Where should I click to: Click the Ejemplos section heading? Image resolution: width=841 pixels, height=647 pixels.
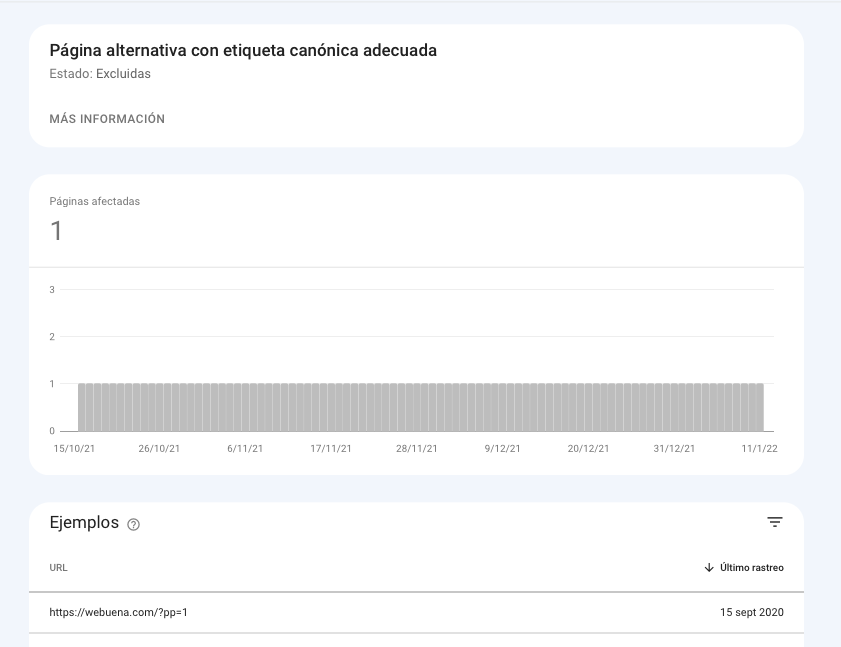click(84, 523)
